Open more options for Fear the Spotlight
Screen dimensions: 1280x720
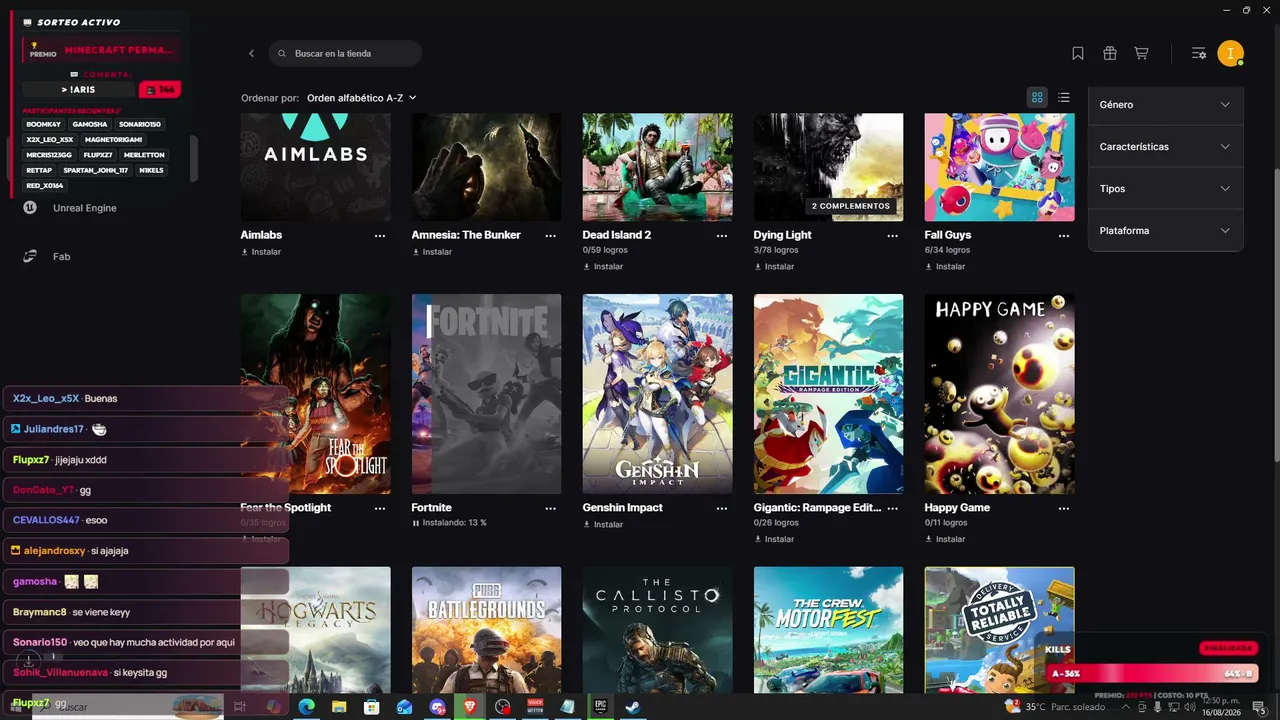point(380,508)
